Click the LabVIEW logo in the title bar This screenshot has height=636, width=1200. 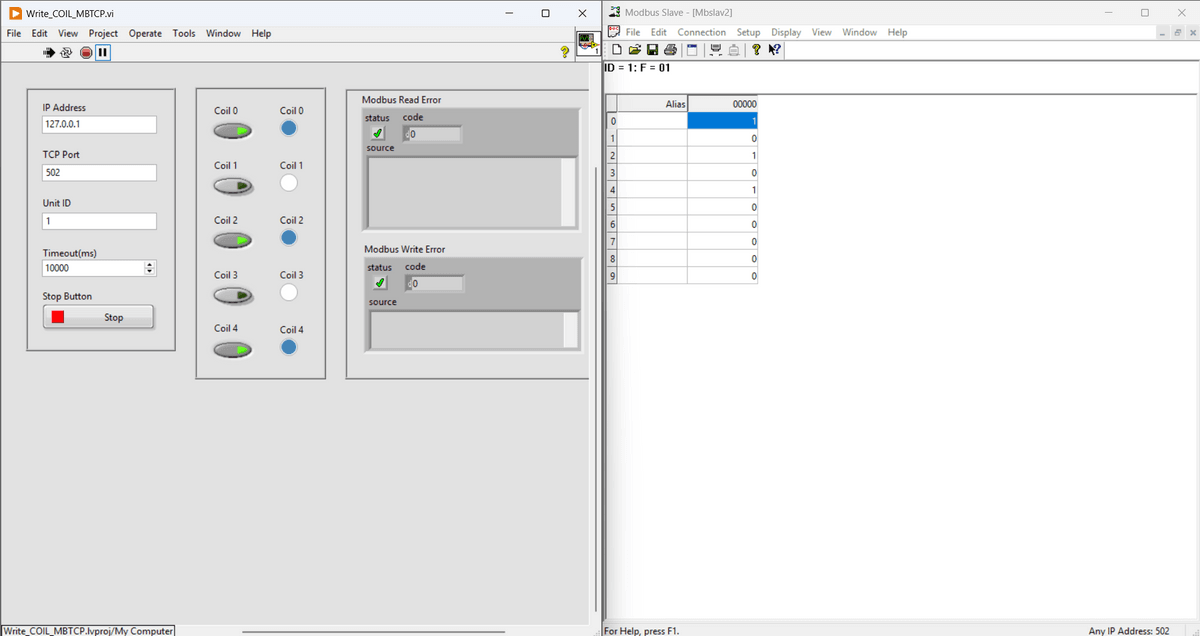(x=15, y=13)
